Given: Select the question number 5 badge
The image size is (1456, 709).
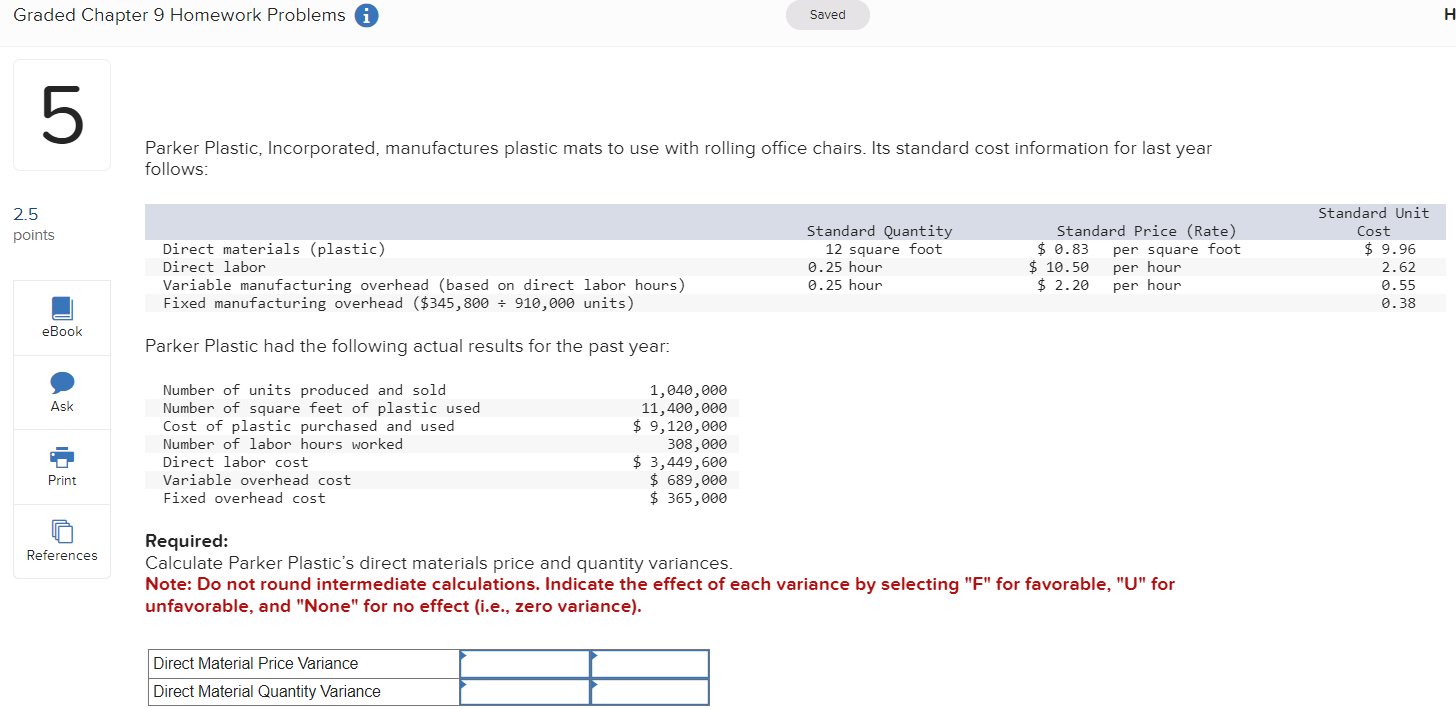Looking at the screenshot, I should (x=61, y=114).
